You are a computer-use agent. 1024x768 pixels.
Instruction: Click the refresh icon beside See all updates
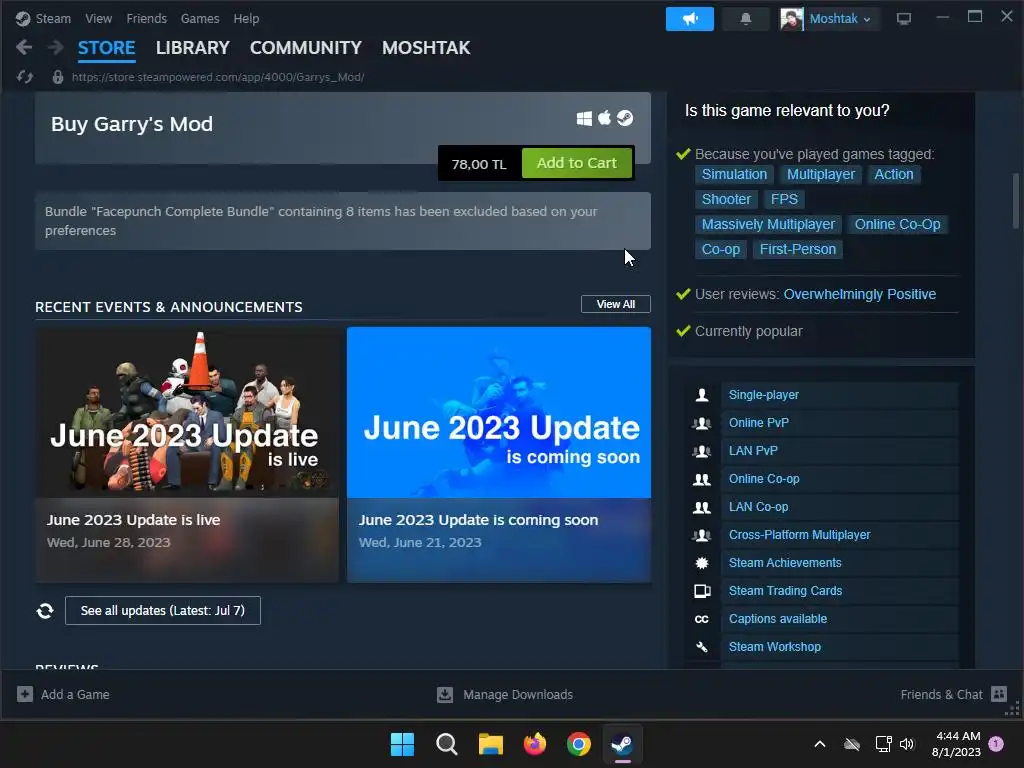tap(45, 611)
